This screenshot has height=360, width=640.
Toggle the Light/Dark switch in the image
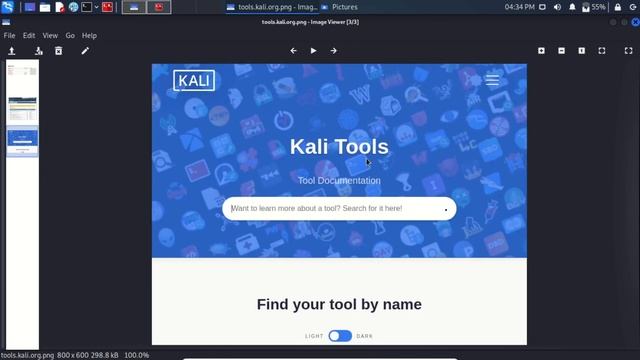pos(340,336)
